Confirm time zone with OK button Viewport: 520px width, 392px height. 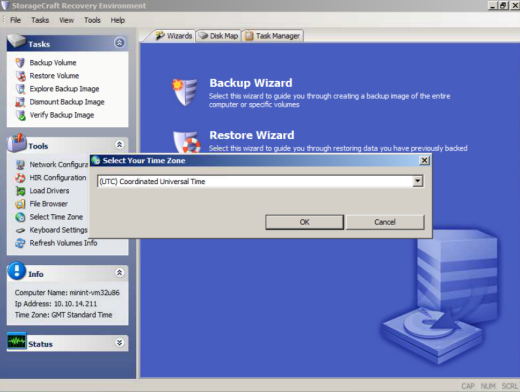click(x=304, y=222)
